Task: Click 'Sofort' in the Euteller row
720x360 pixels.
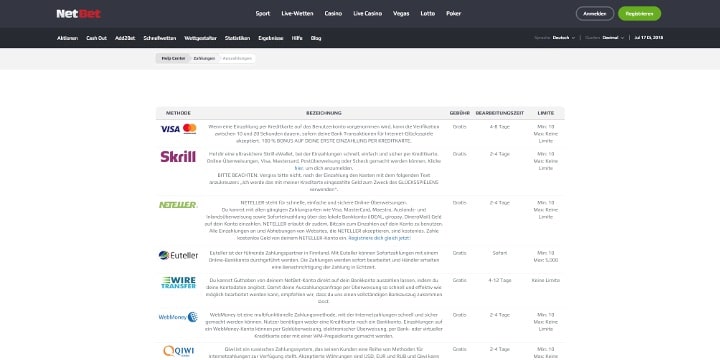Action: coord(500,253)
